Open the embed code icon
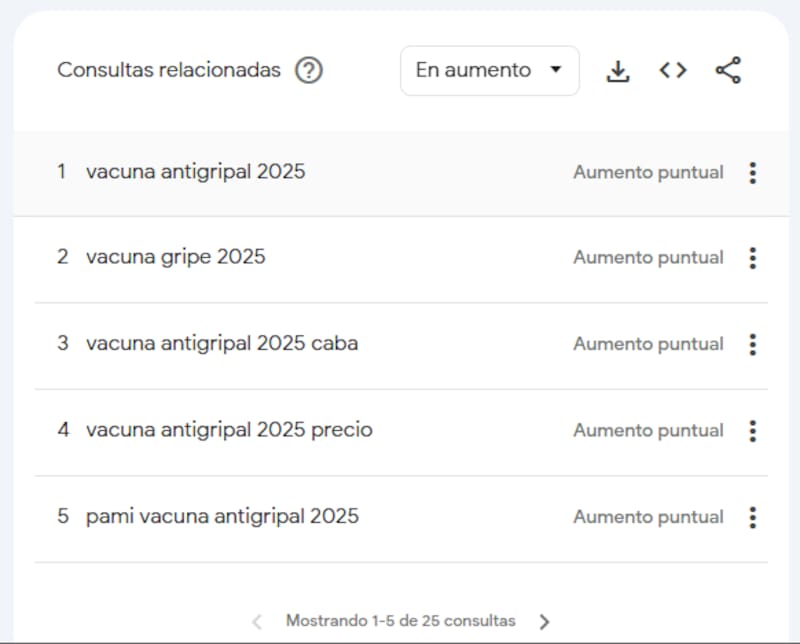The image size is (800, 644). click(673, 71)
